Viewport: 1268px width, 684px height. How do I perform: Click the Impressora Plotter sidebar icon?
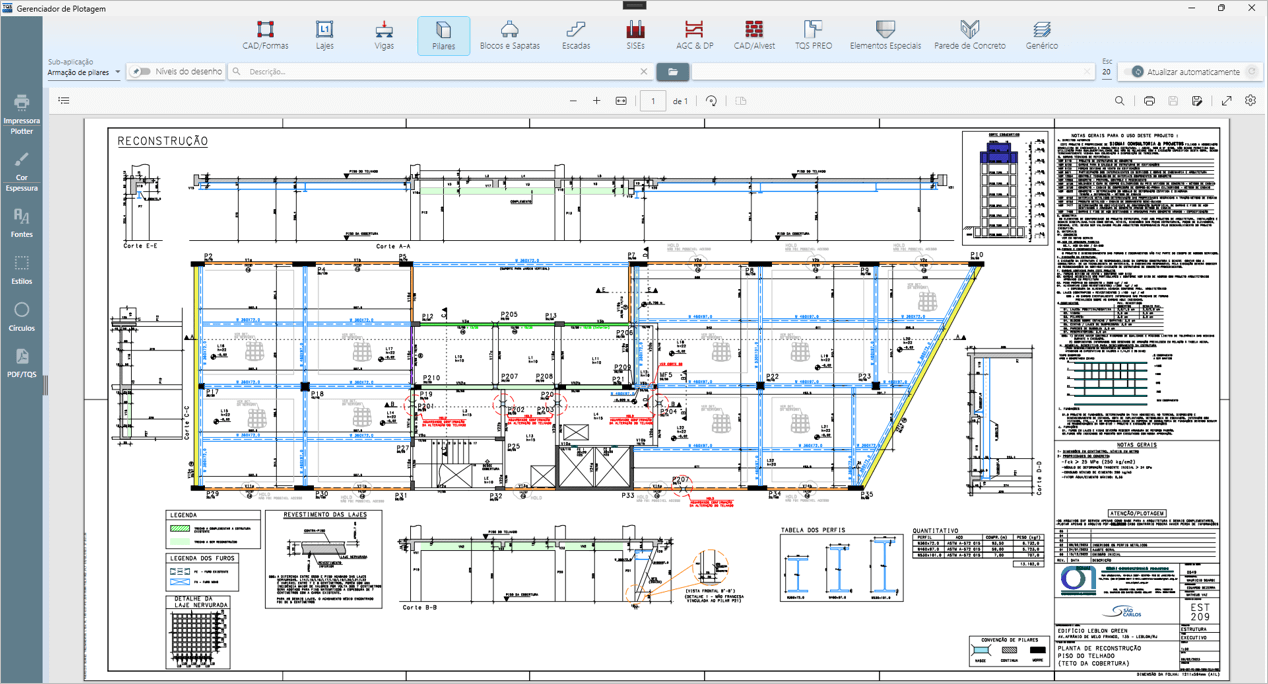[x=21, y=113]
